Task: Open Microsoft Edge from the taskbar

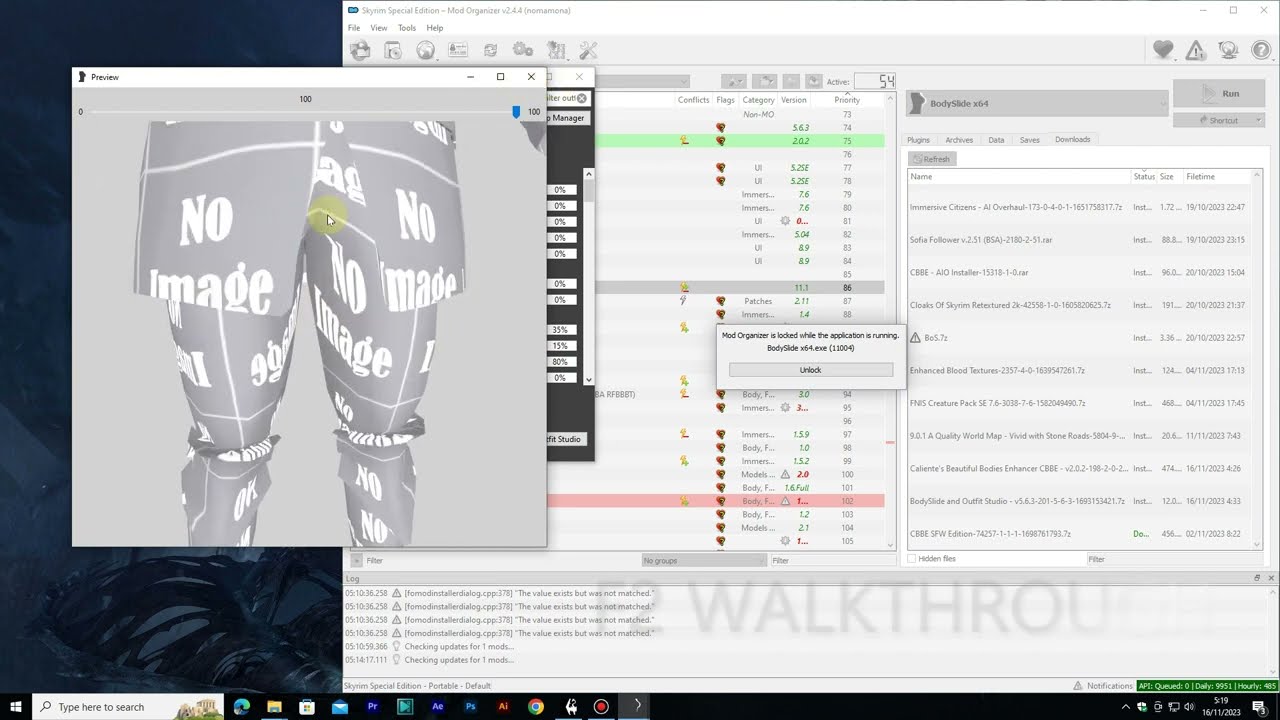Action: (x=241, y=707)
